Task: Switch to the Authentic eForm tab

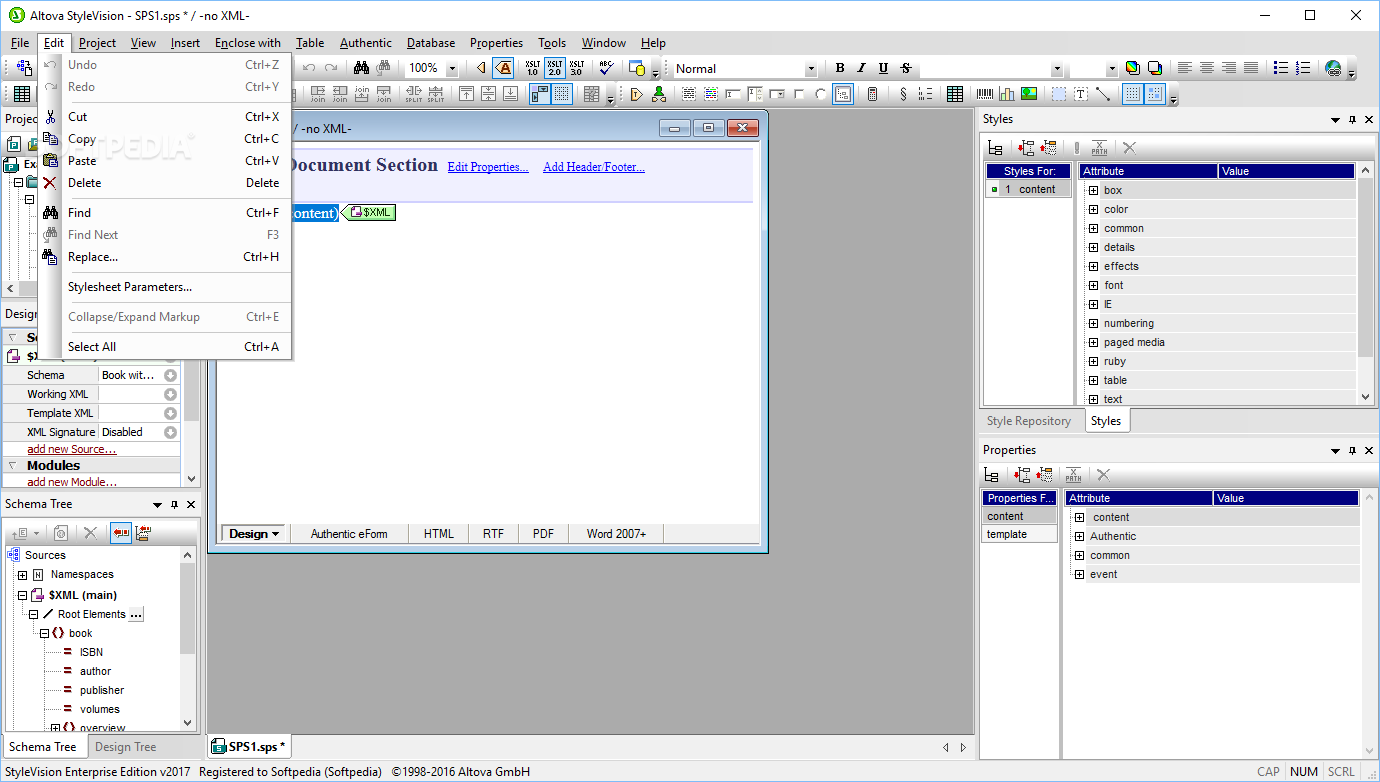Action: tap(349, 534)
